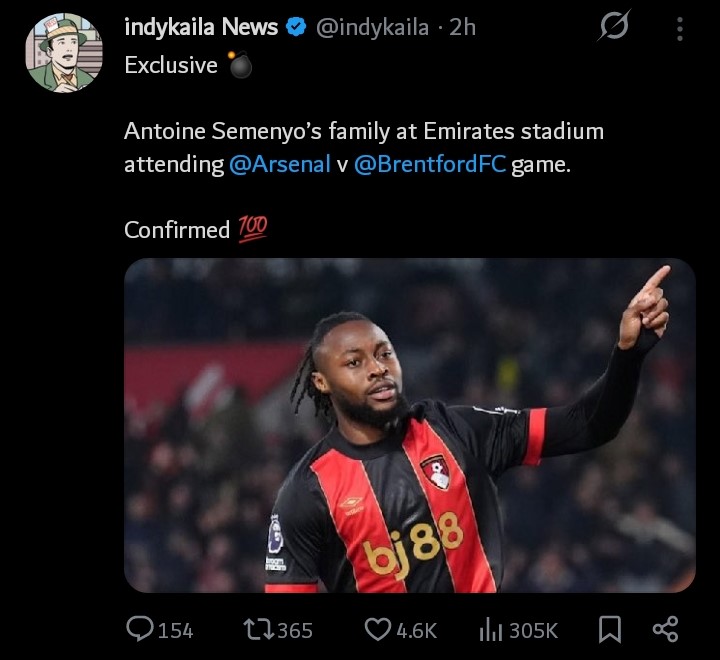Enlarge the footballer photo in the tweet
Screen dimensions: 720x660
tap(409, 425)
